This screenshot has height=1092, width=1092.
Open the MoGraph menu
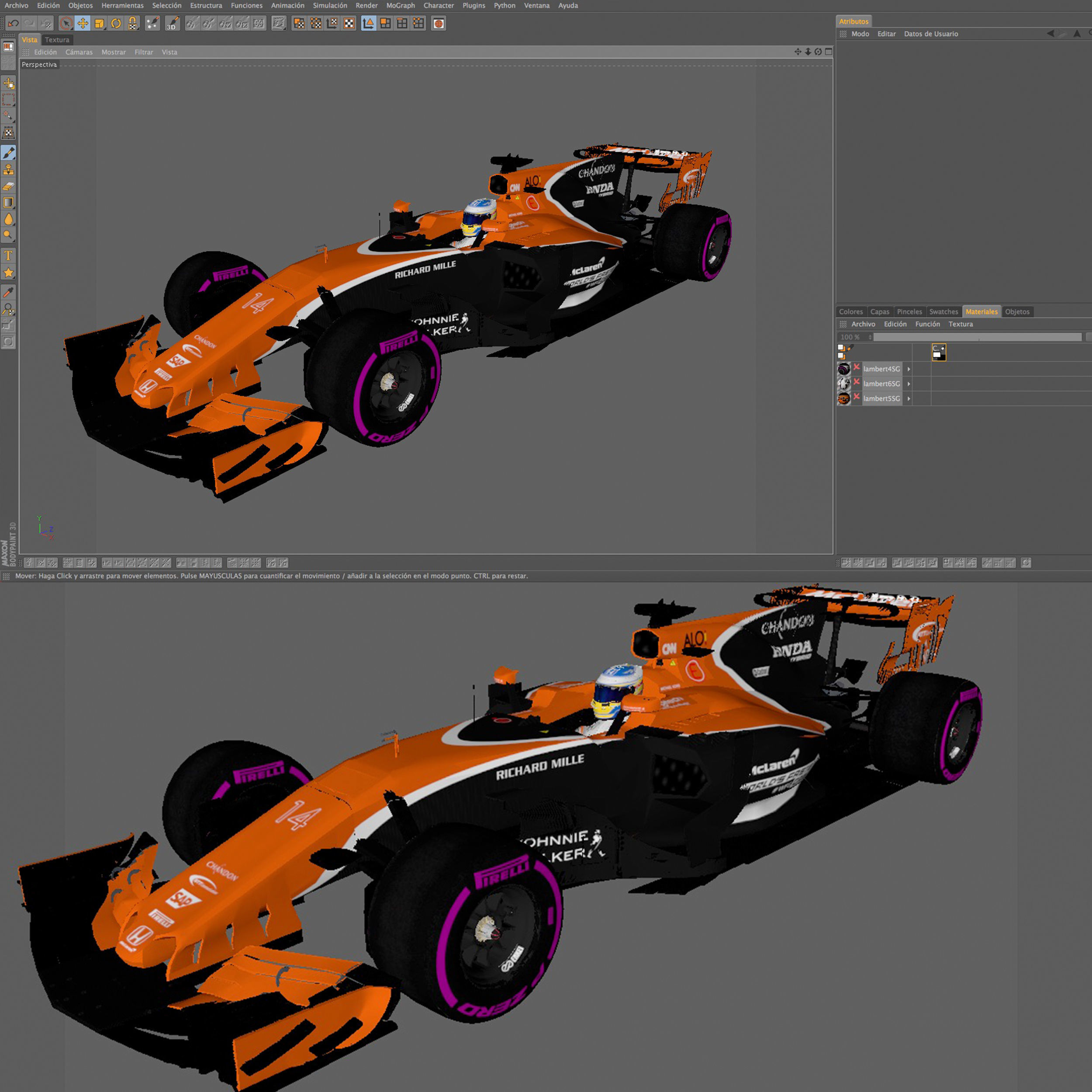(400, 6)
